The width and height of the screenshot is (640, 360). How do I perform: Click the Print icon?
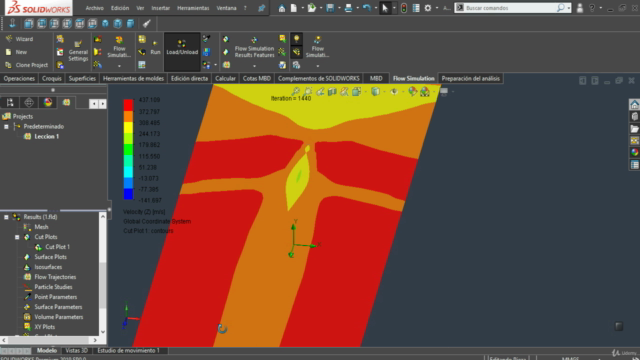click(348, 8)
